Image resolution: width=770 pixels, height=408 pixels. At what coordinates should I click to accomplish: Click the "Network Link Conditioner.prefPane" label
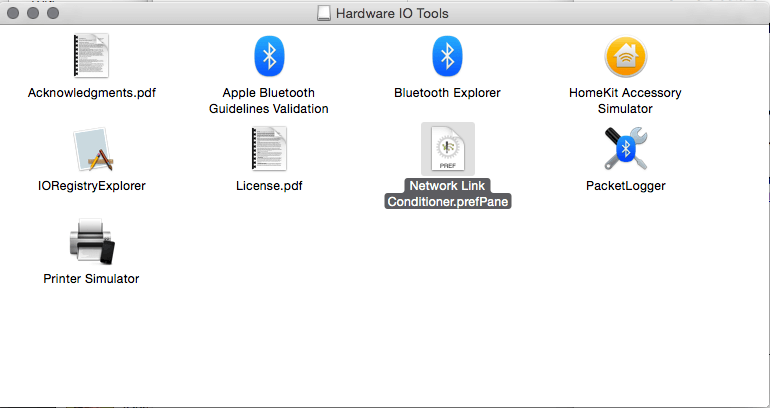click(447, 193)
